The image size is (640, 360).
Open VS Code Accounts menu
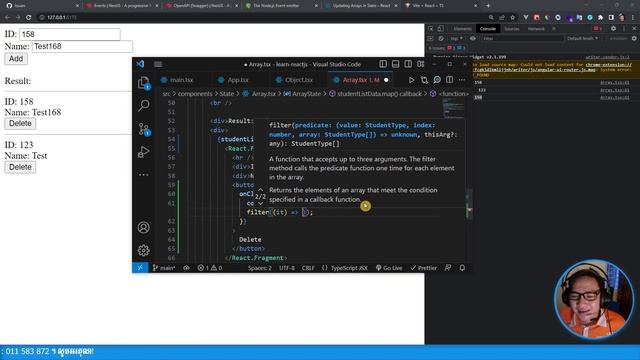point(143,227)
